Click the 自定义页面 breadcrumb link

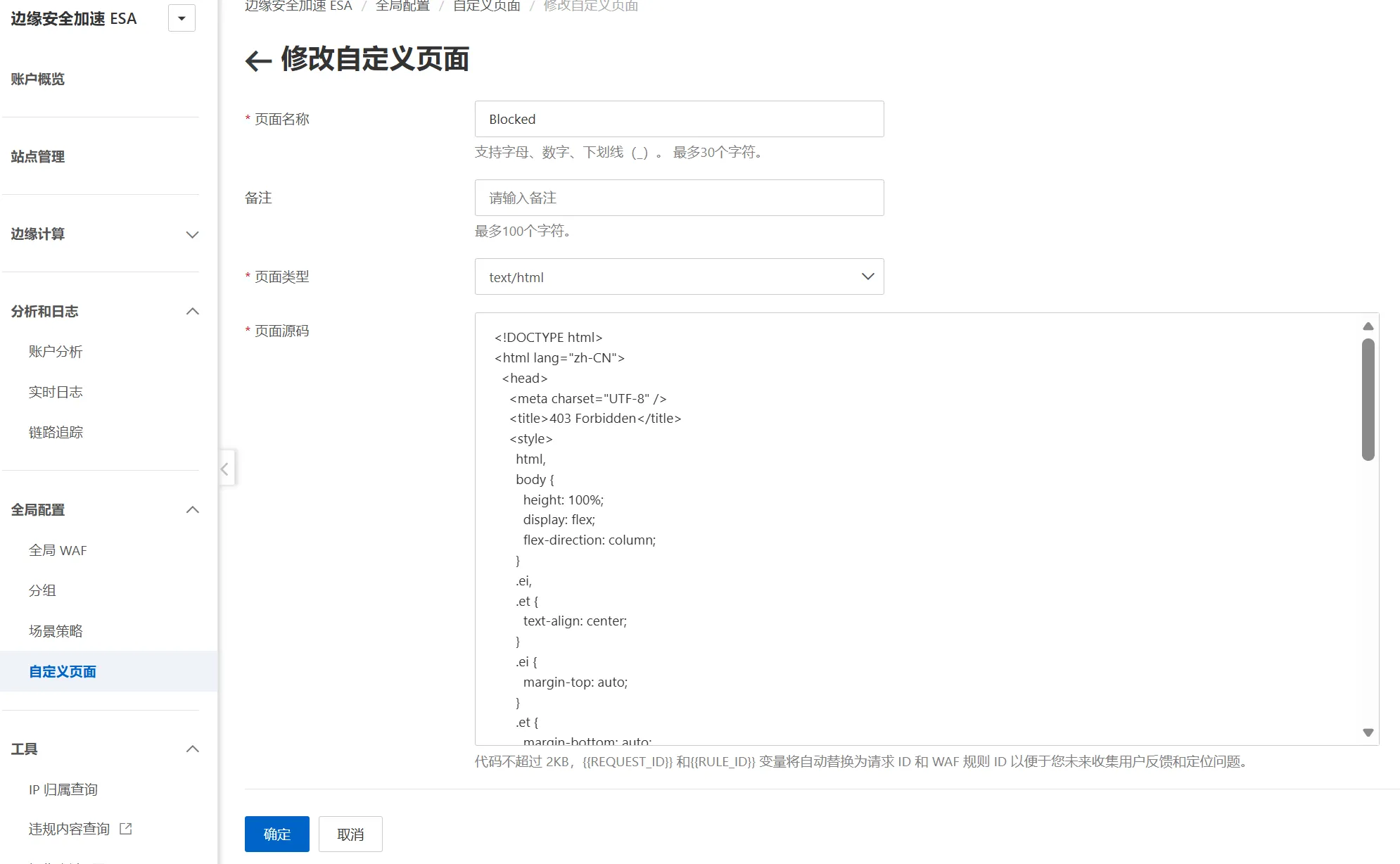486,6
